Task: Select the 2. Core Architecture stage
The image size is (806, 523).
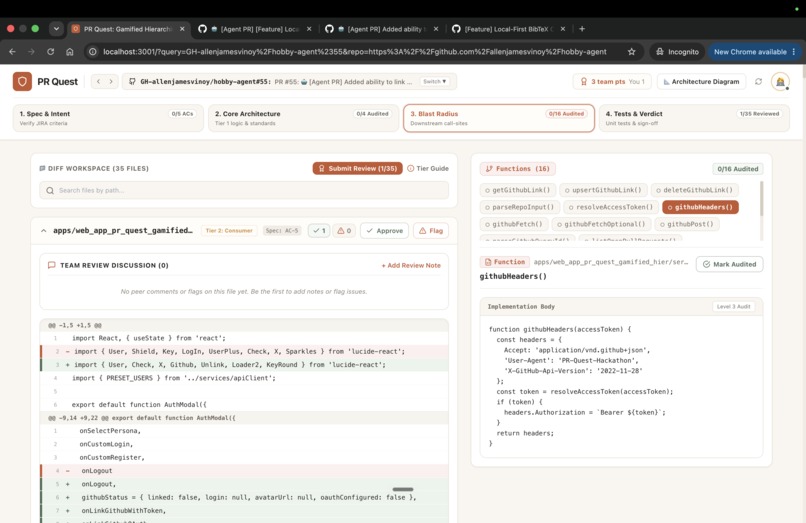Action: (303, 118)
